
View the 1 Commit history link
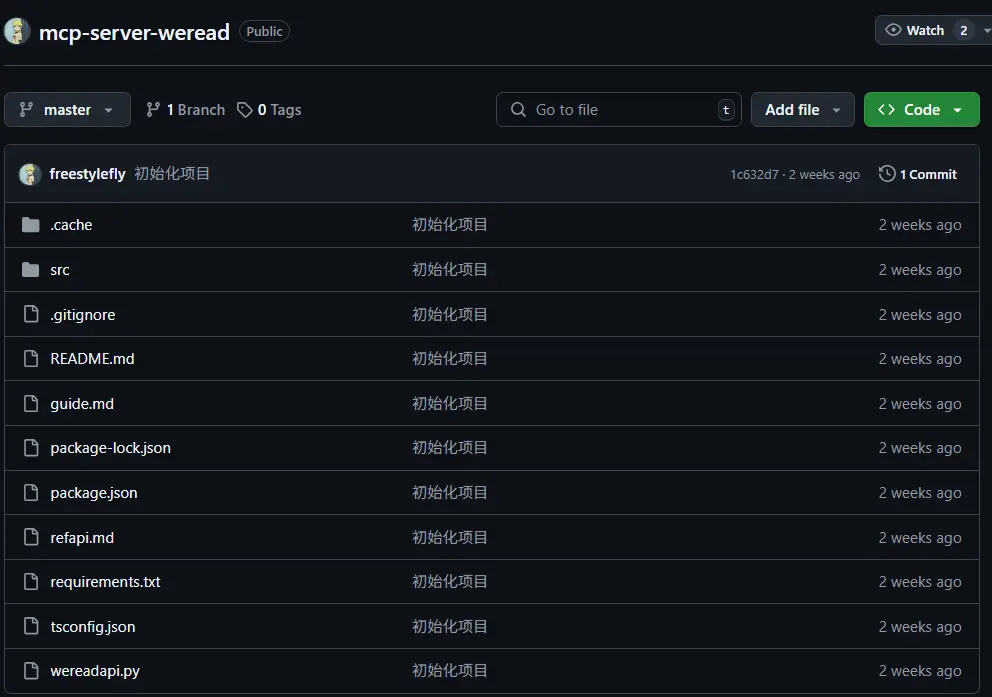(x=928, y=174)
